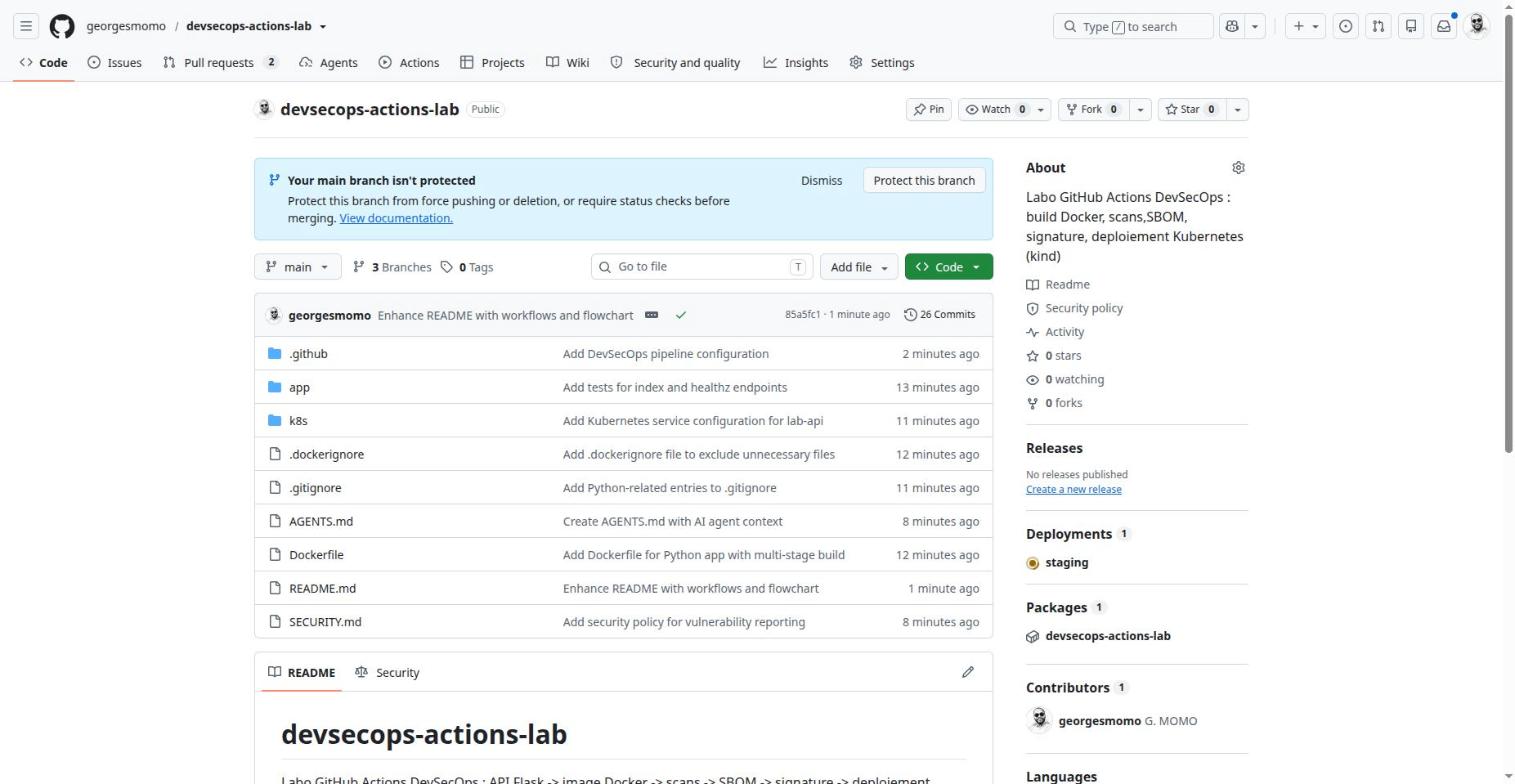This screenshot has width=1515, height=784.
Task: Focus the Go to file search field
Action: click(x=702, y=267)
